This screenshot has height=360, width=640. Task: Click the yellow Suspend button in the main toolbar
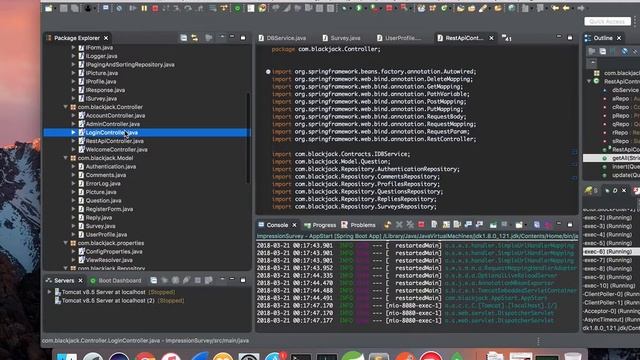click(144, 8)
